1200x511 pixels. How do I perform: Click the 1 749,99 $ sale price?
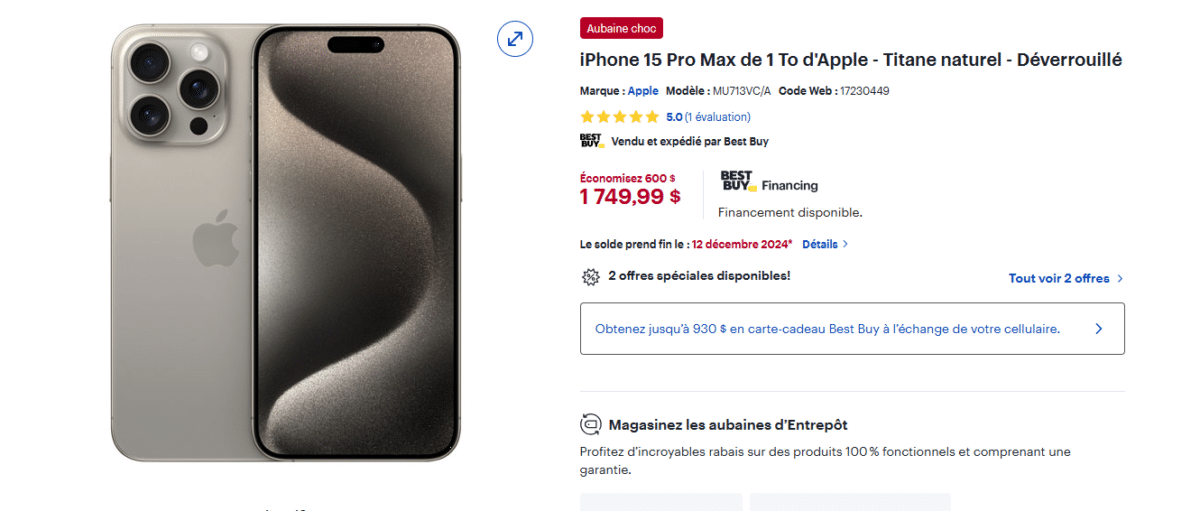630,197
